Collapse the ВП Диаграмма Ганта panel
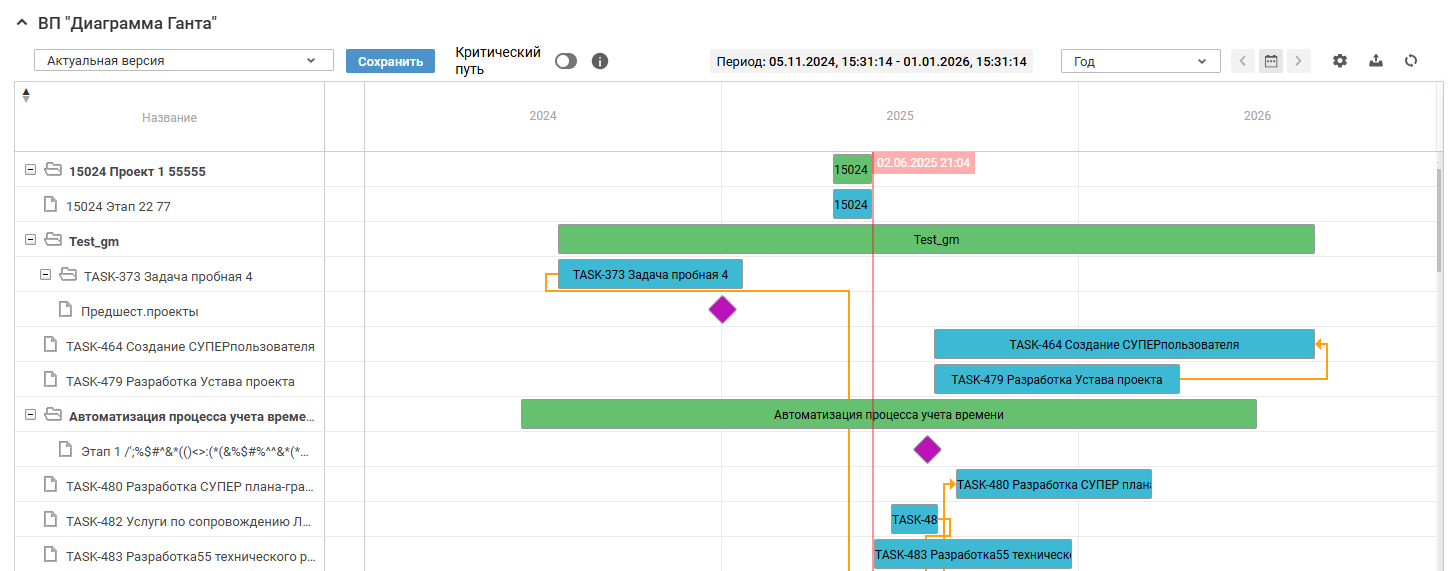The height and width of the screenshot is (571, 1456). point(21,23)
